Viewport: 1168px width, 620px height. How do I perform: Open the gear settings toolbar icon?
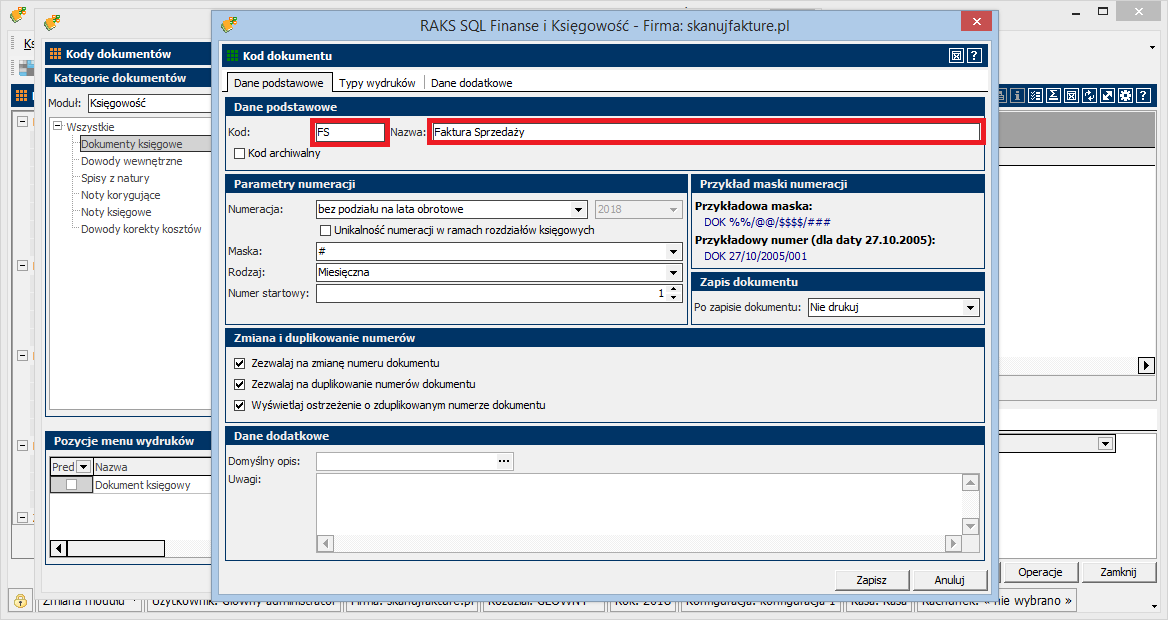(x=1125, y=96)
